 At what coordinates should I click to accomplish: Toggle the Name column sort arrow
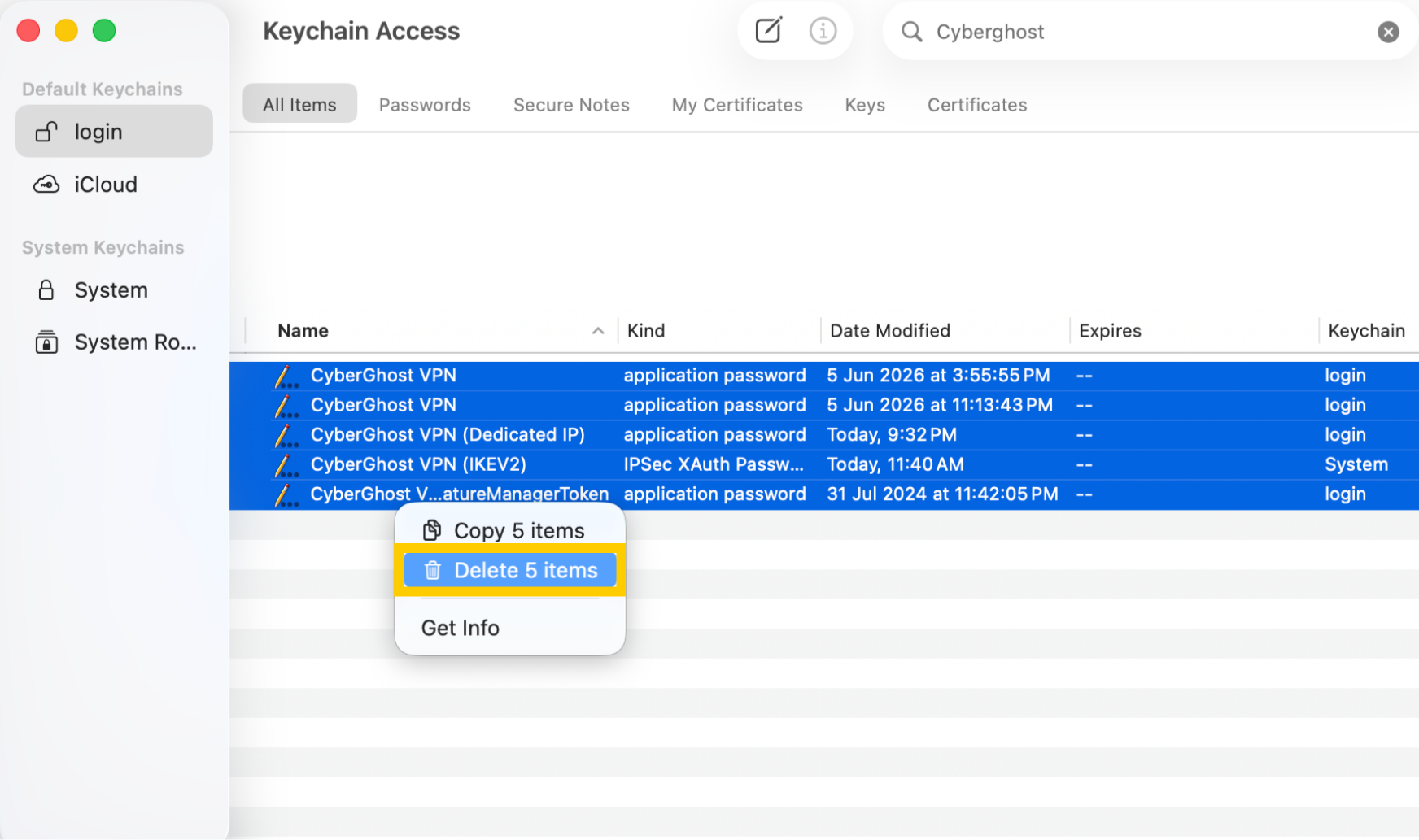pos(598,331)
